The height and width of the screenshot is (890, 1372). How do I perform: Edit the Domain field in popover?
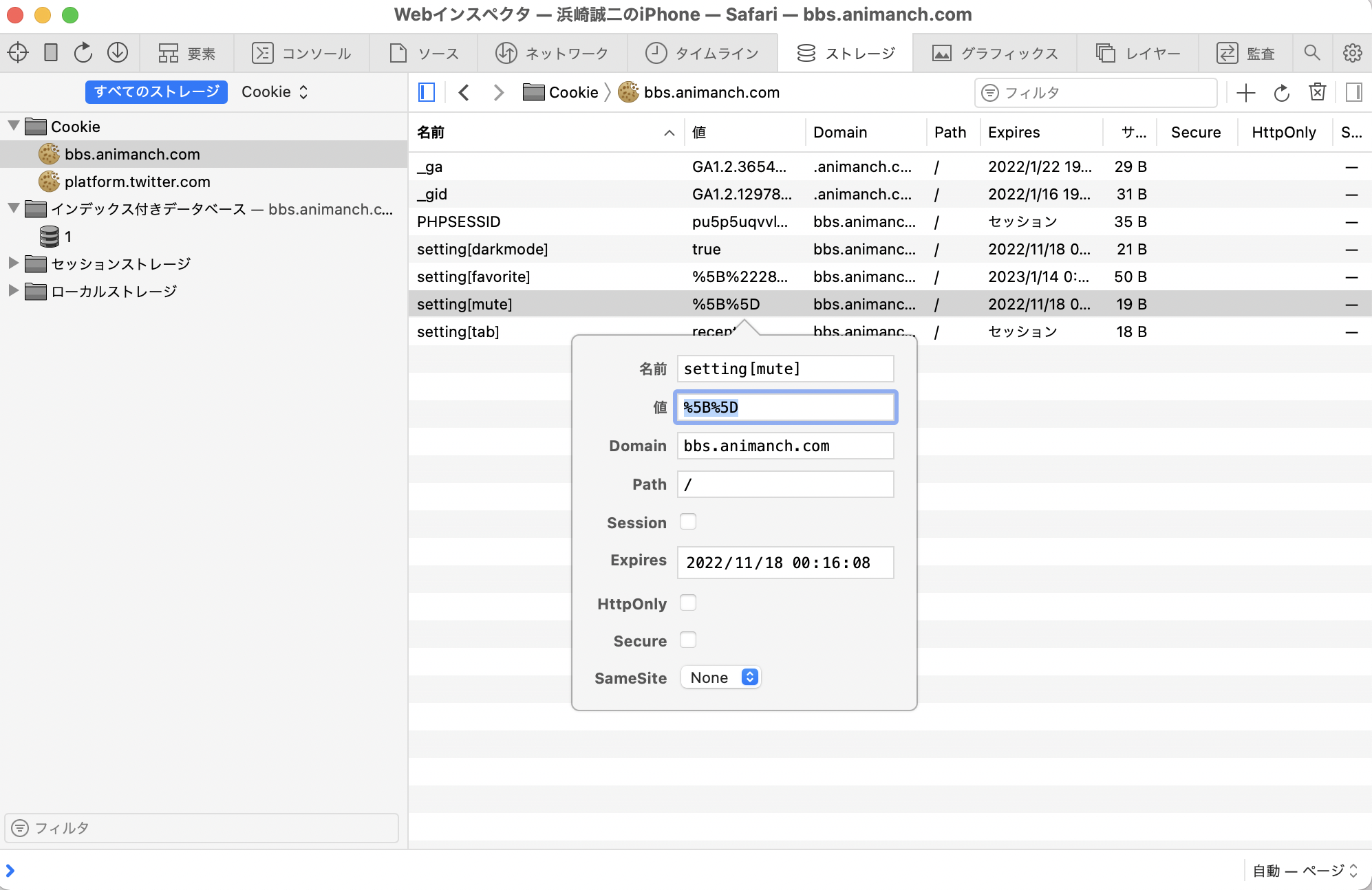pyautogui.click(x=785, y=446)
